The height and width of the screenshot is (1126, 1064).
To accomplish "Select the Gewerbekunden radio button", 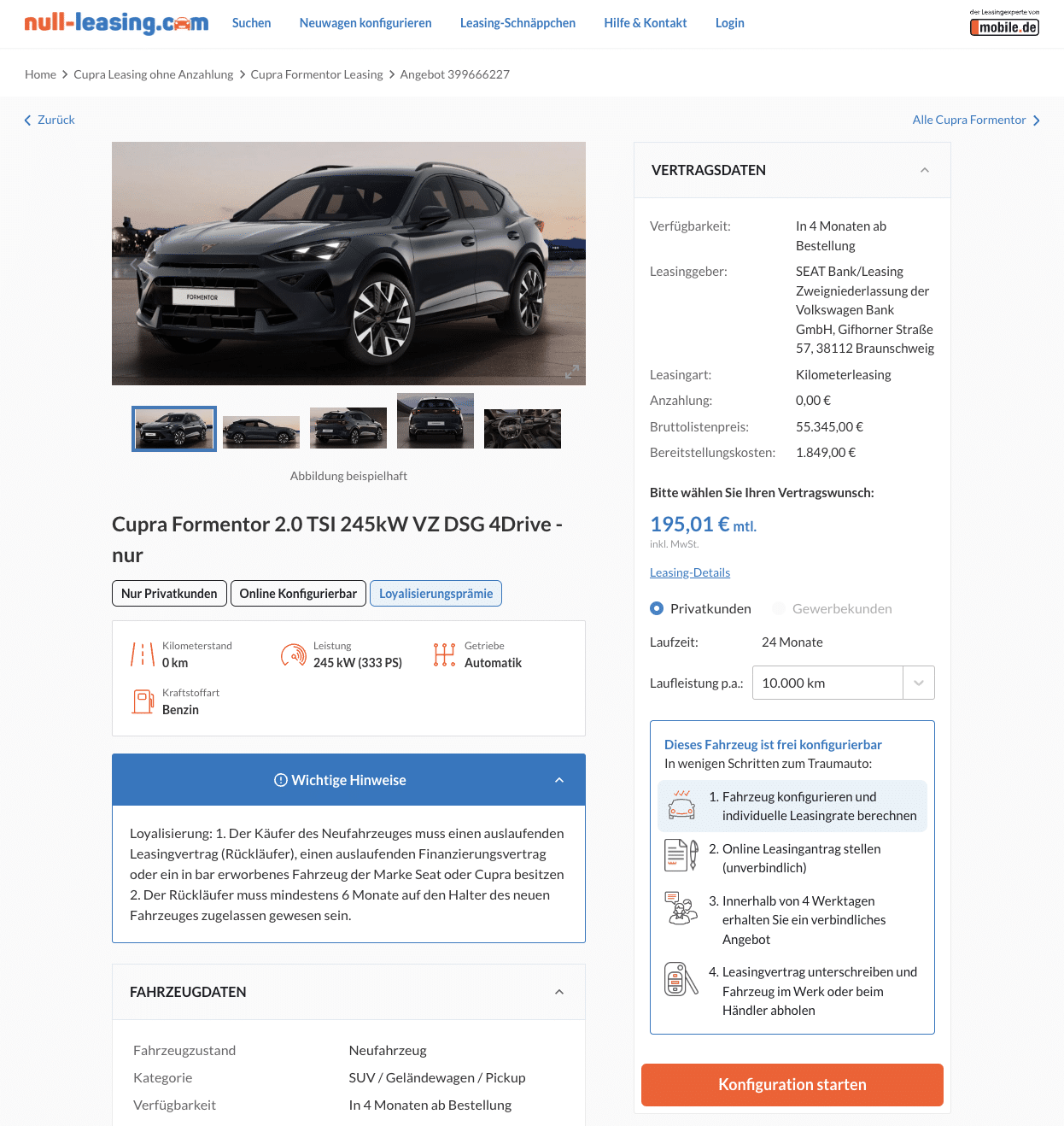I will click(779, 608).
